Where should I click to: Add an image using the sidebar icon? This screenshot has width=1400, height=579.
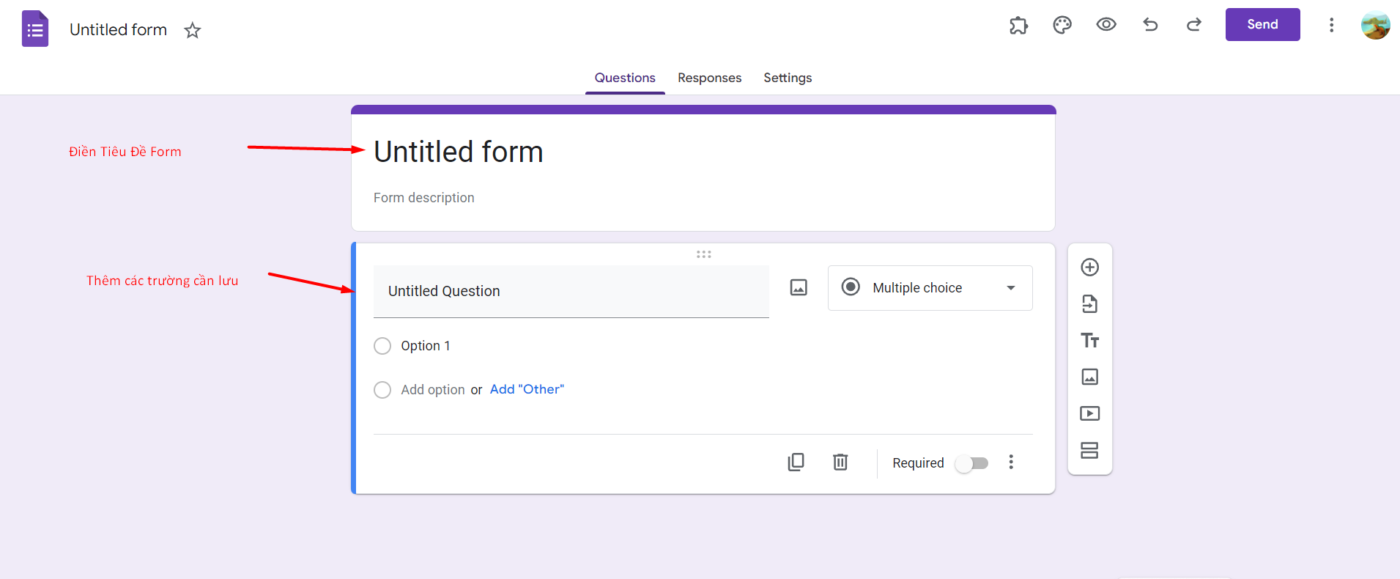click(1089, 376)
